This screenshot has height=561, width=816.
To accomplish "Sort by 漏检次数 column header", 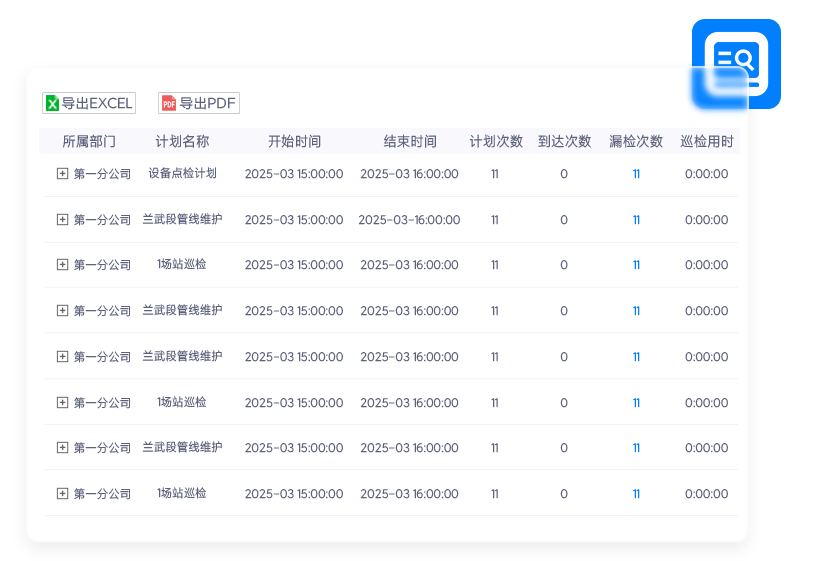I will coord(636,142).
